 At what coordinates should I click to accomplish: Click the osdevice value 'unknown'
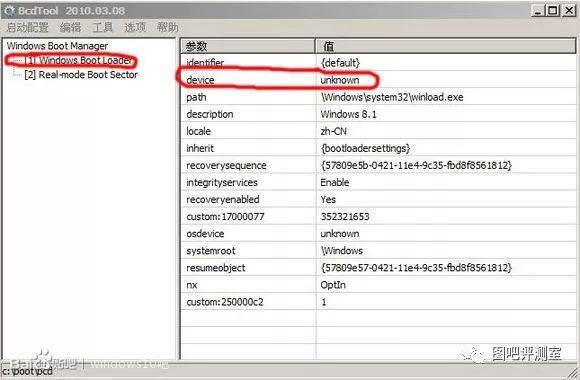340,233
